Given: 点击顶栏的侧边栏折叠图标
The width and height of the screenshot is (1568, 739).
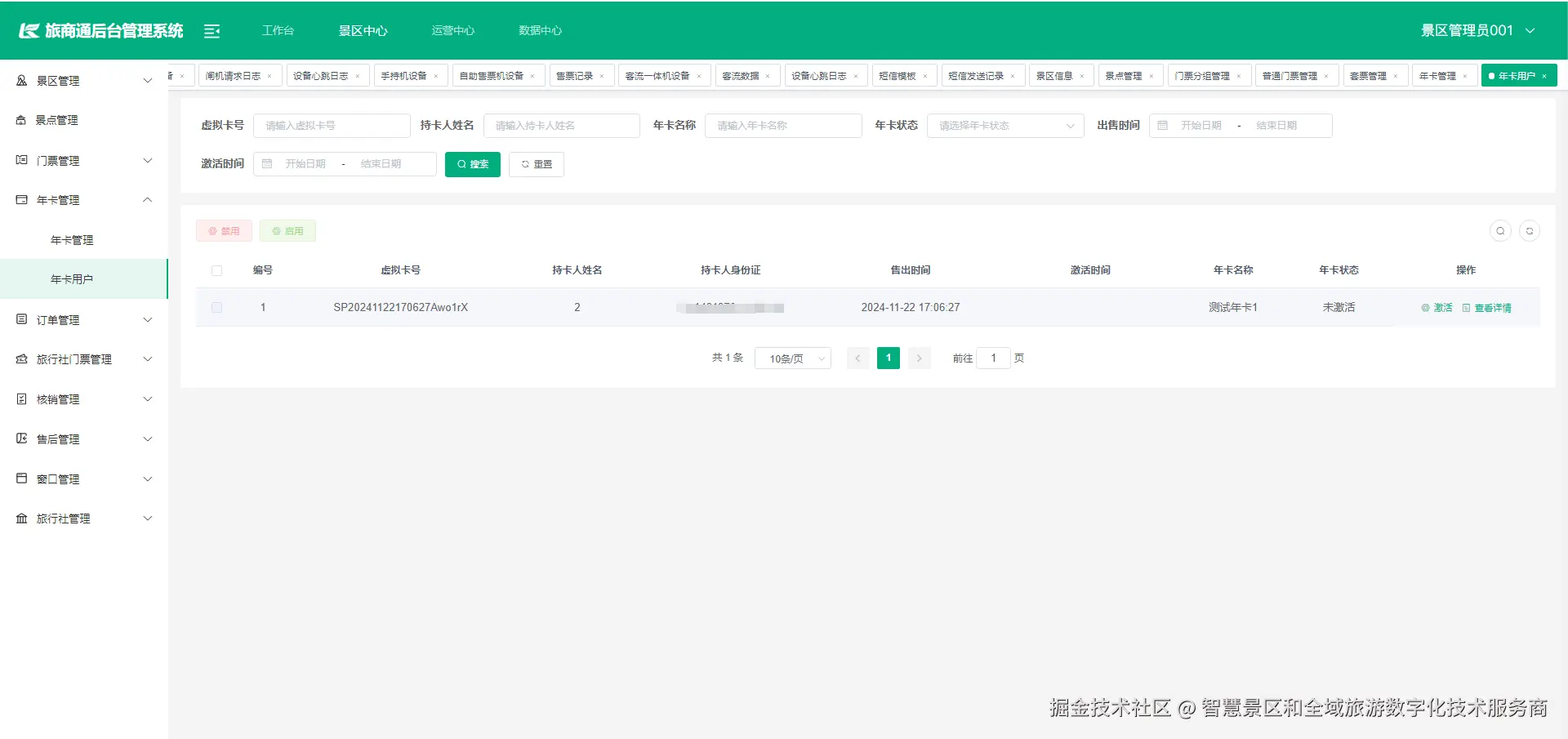Looking at the screenshot, I should coord(212,30).
